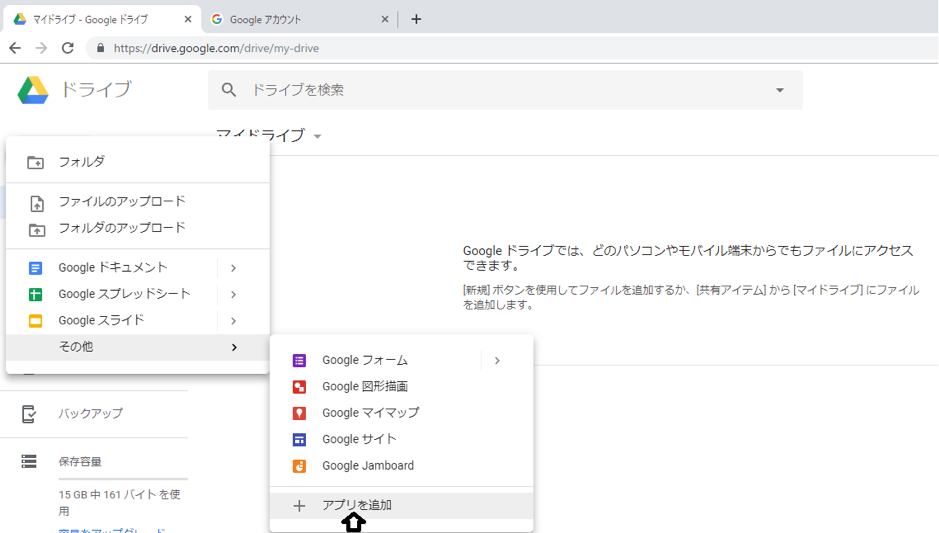Expand その他 submenu arrow
Image resolution: width=939 pixels, height=533 pixels.
tap(234, 347)
